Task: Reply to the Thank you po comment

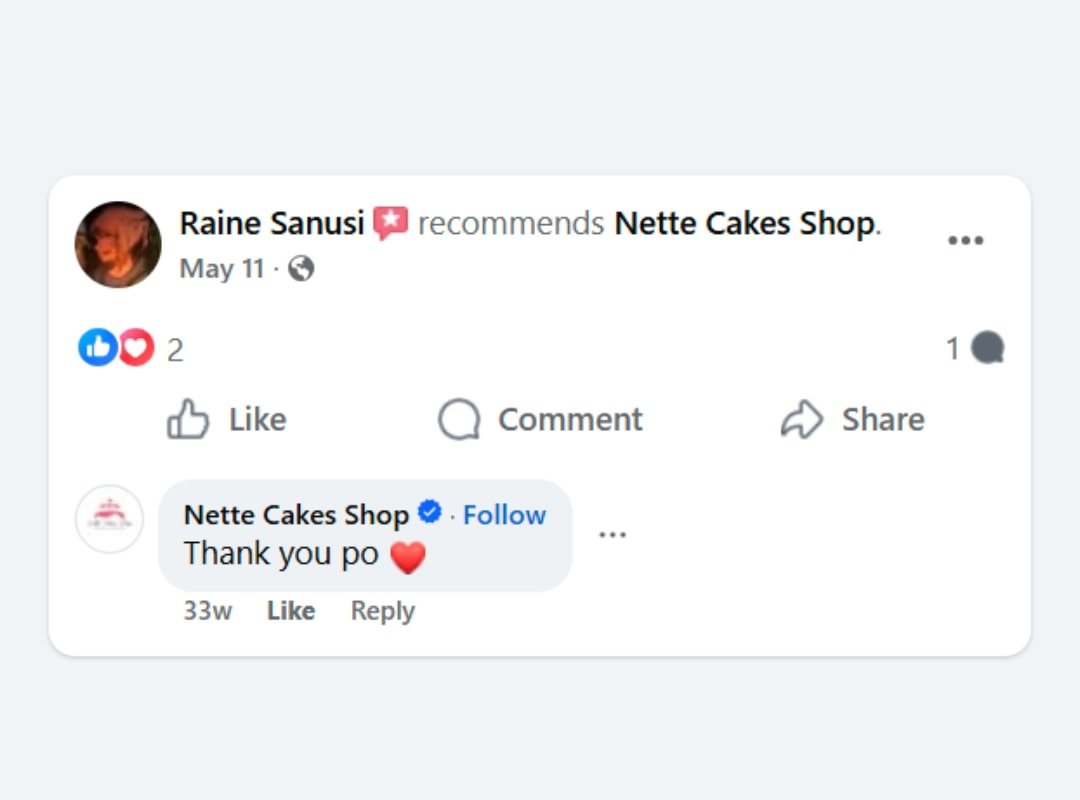Action: pyautogui.click(x=382, y=611)
